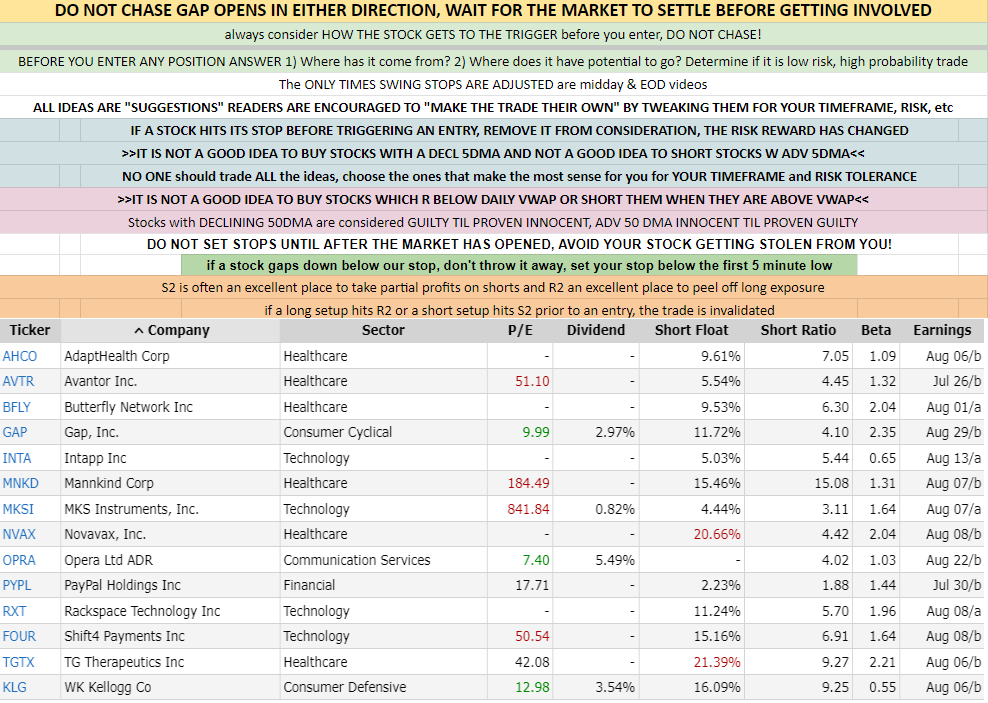Screen dimensions: 988x703
Task: Select the Opera Ltd ADR cell
Action: pos(170,560)
